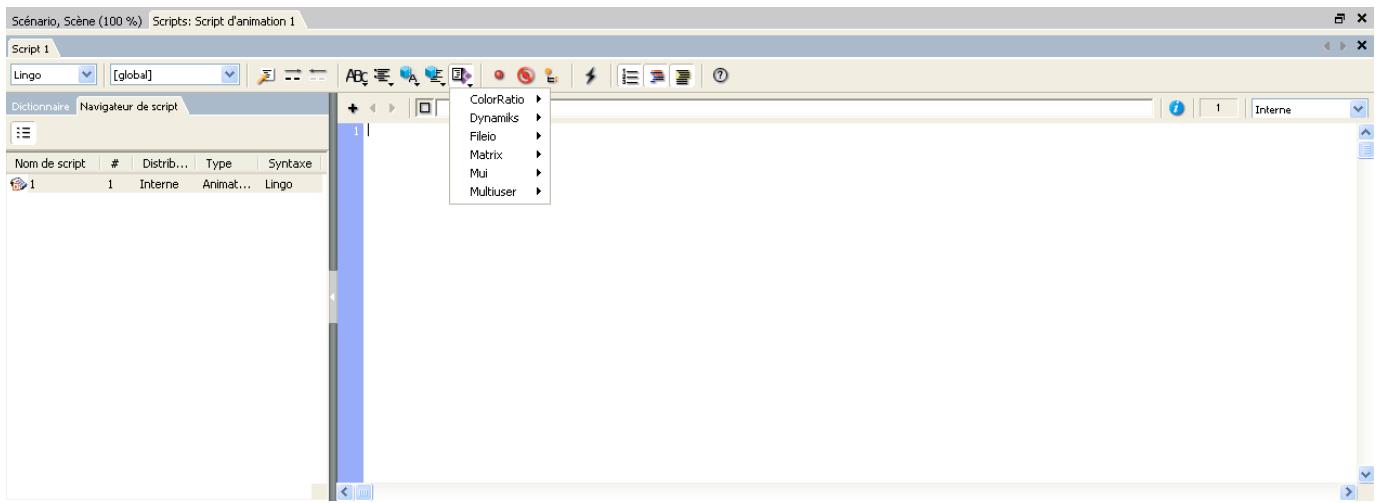Screen dimensions: 1379x503
Task: Click next tab arrow at top right
Action: pyautogui.click(x=1347, y=48)
